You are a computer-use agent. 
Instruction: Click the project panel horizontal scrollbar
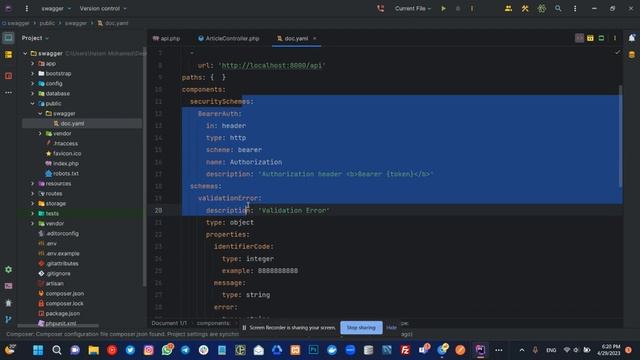point(58,326)
